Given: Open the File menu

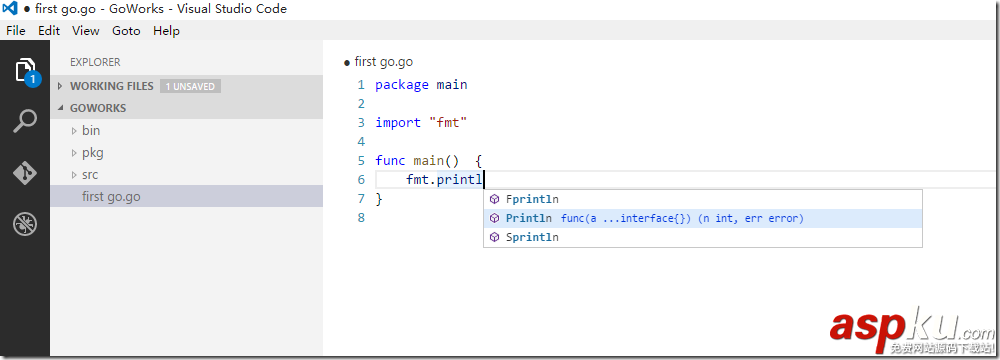Looking at the screenshot, I should [x=15, y=31].
